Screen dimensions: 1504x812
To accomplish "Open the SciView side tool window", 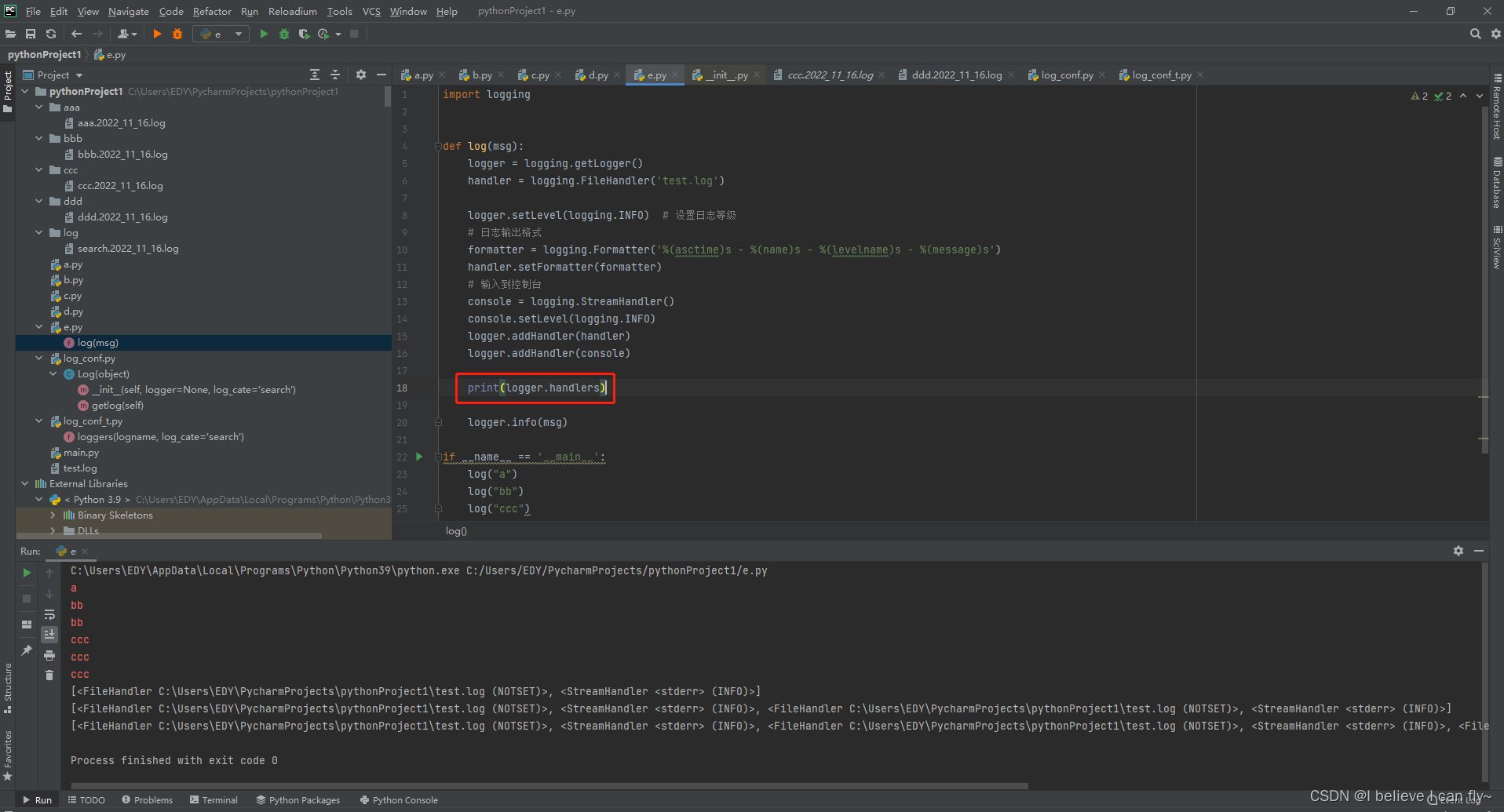I will (x=1497, y=247).
